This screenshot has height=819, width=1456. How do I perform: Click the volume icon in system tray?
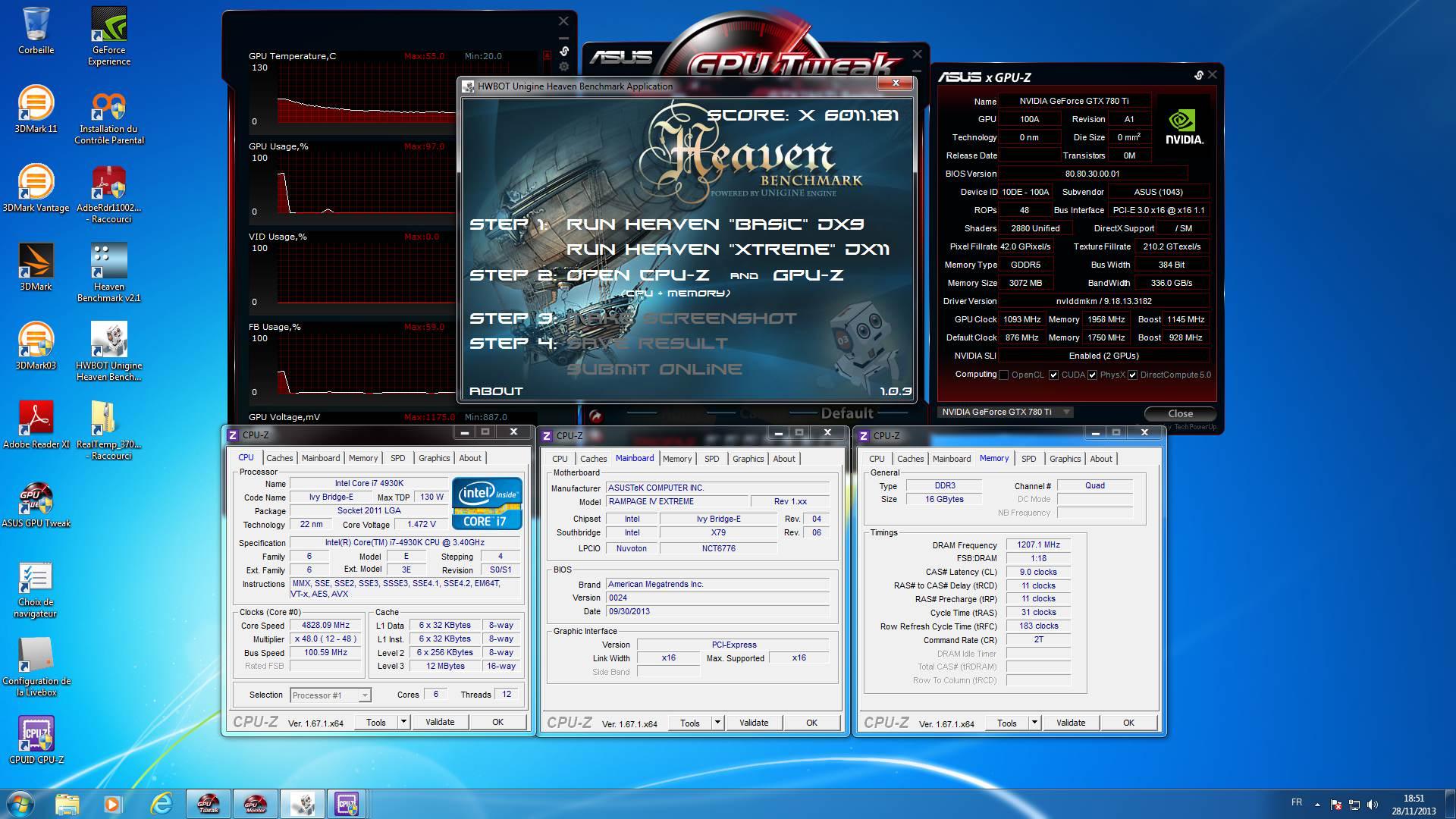1373,805
